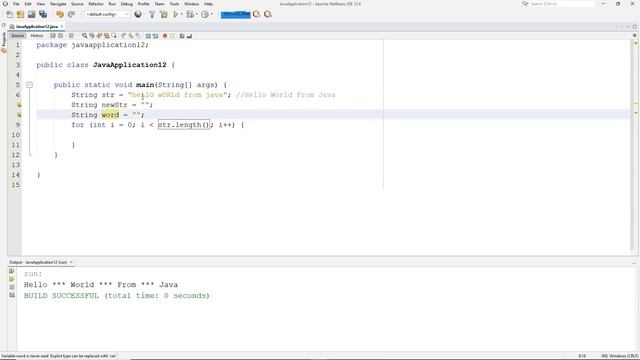Click the Debug Project toolbar icon
The image size is (640, 360).
coord(190,14)
